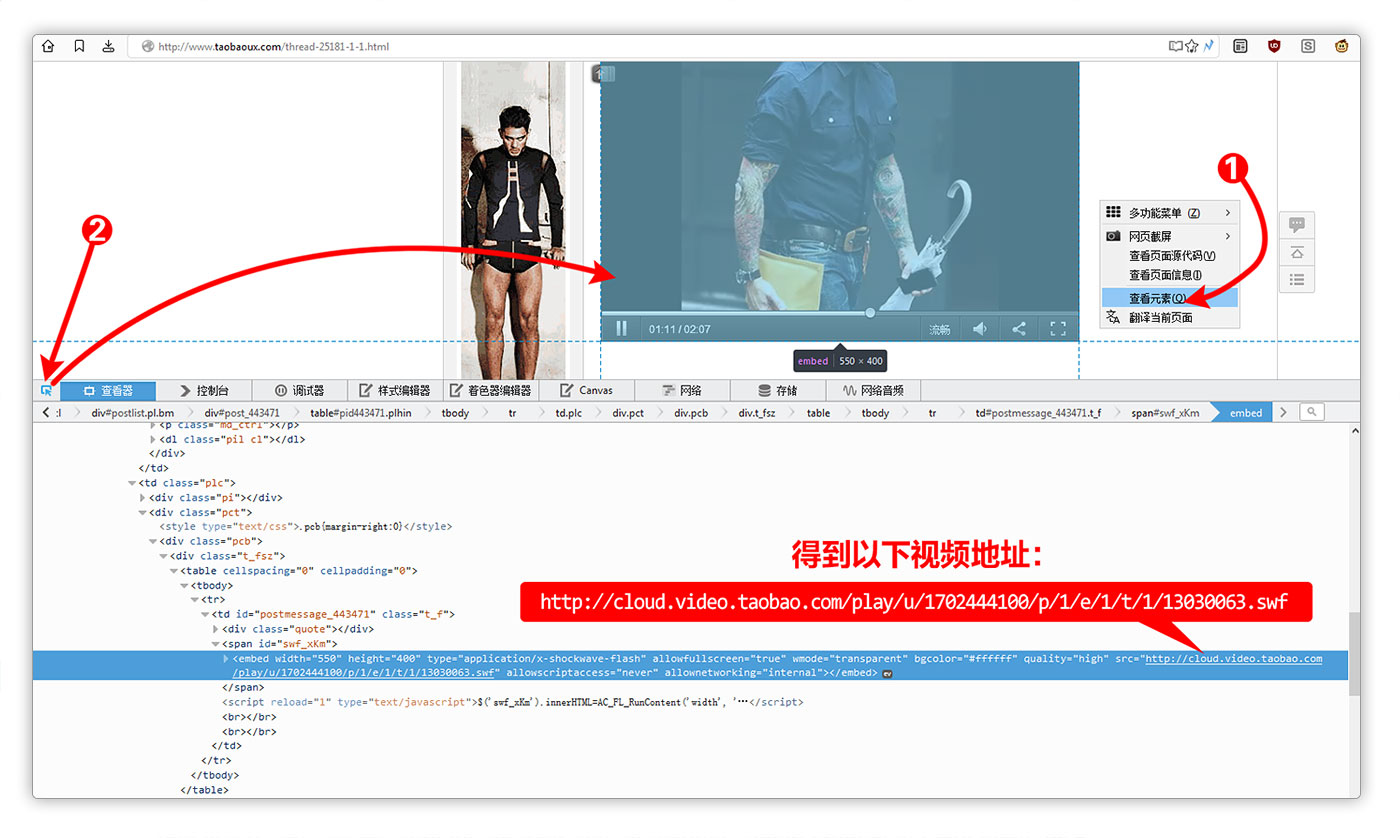
Task: Click the uBlock shield extension icon
Action: tap(1274, 46)
